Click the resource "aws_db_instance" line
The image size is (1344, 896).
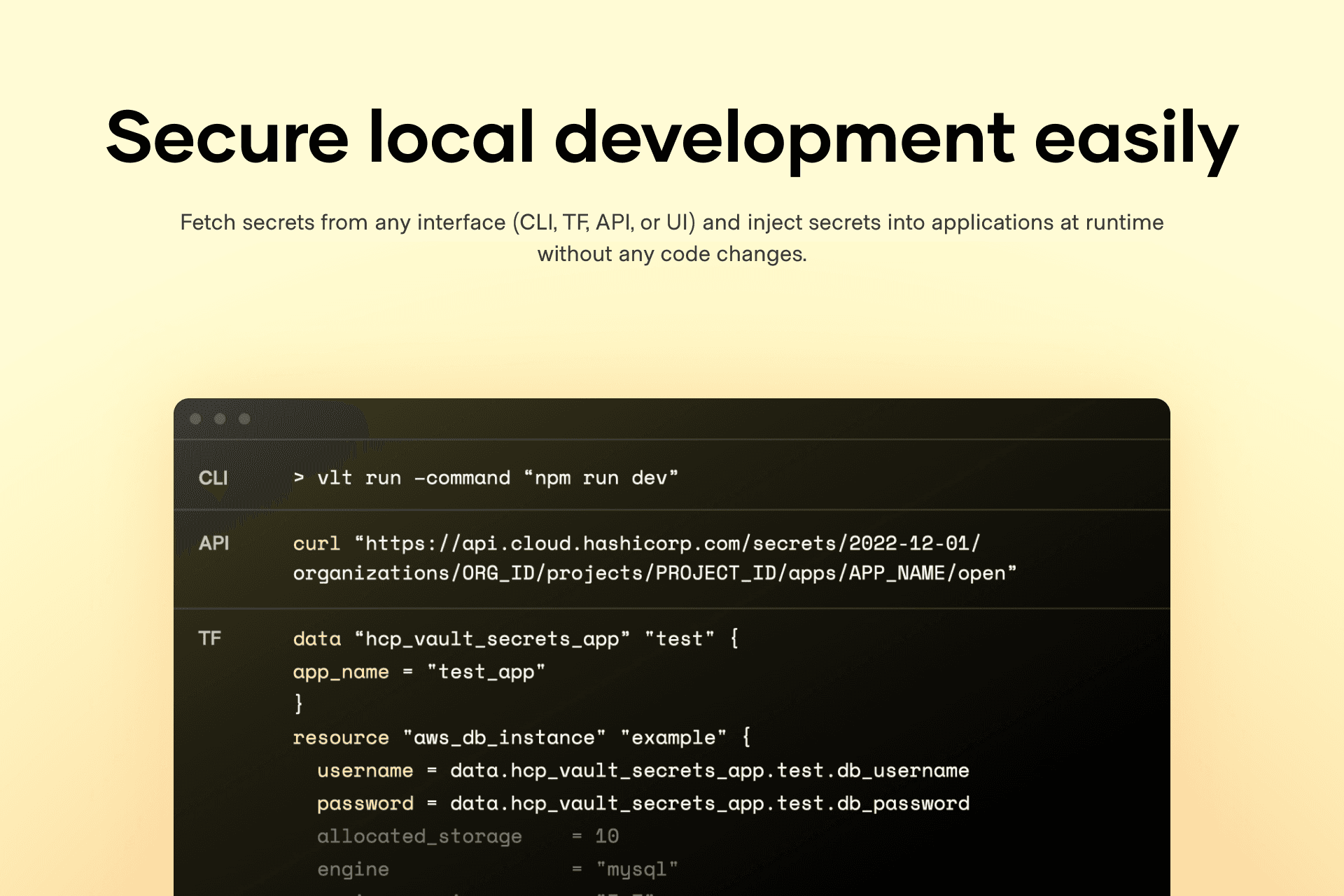(x=521, y=738)
